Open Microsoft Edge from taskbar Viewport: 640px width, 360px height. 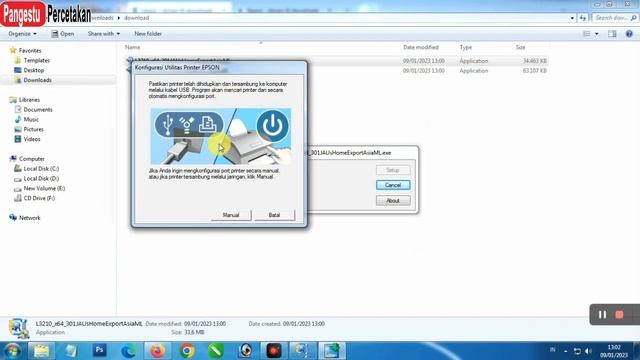(x=129, y=351)
